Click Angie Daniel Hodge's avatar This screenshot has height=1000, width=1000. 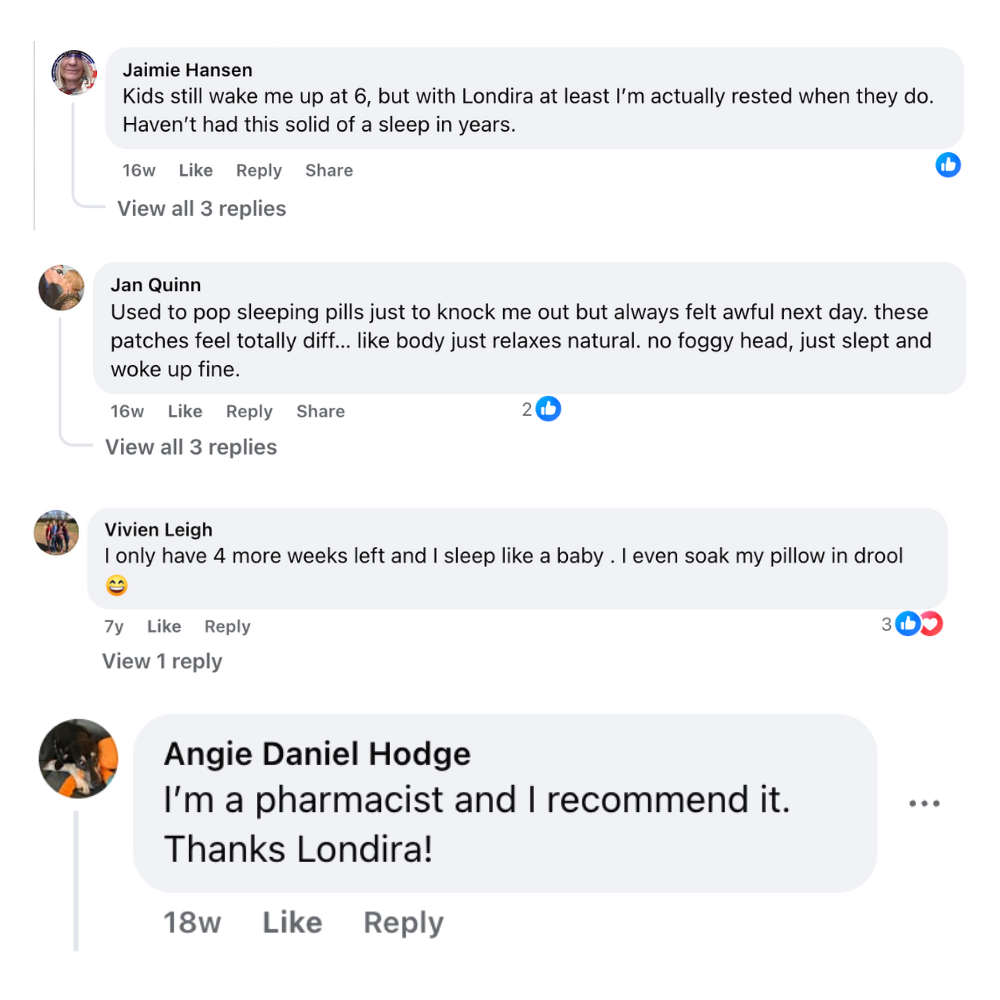(78, 758)
